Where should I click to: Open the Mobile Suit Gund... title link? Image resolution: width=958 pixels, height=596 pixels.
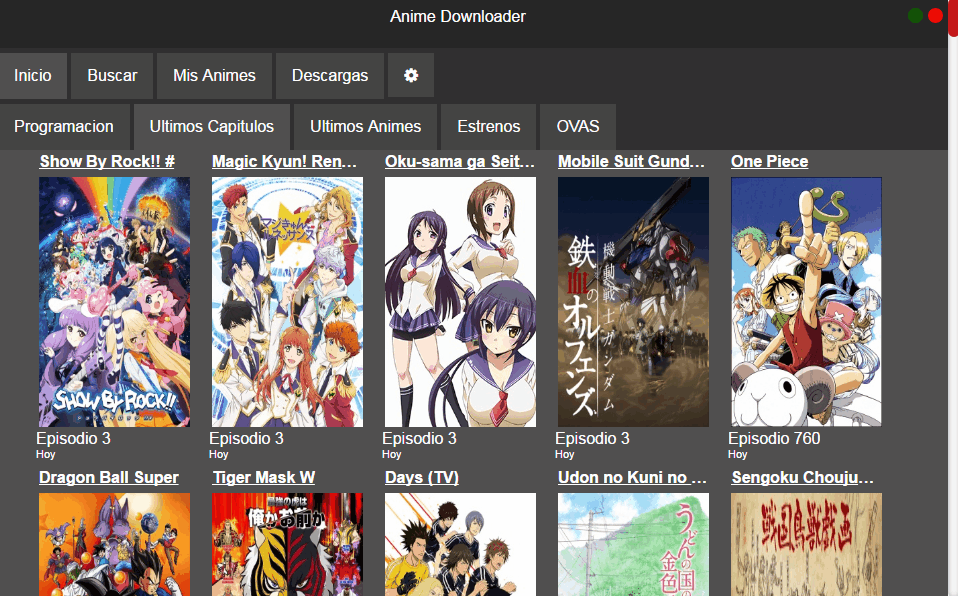click(x=631, y=161)
